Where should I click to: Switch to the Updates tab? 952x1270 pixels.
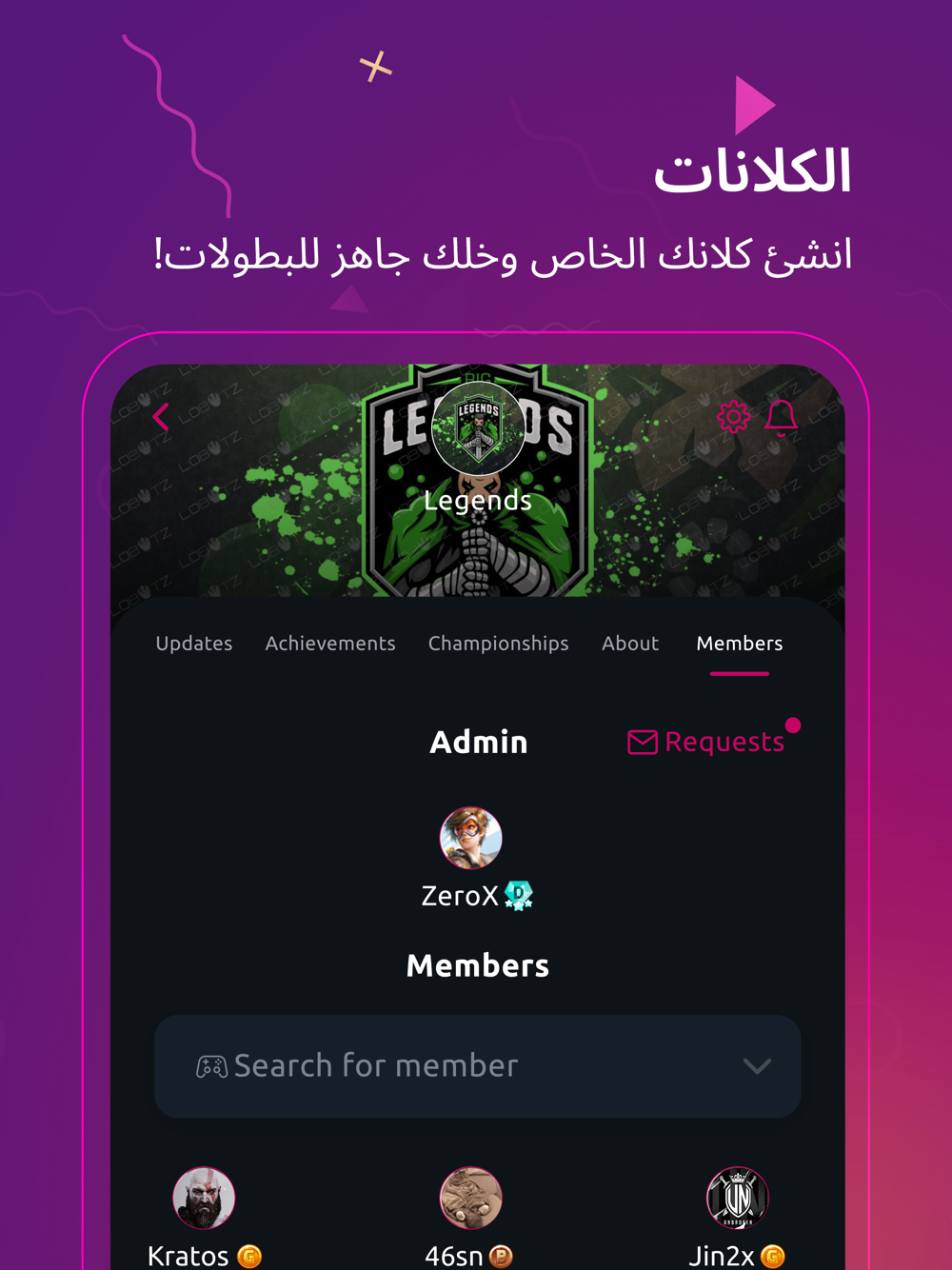[x=194, y=644]
